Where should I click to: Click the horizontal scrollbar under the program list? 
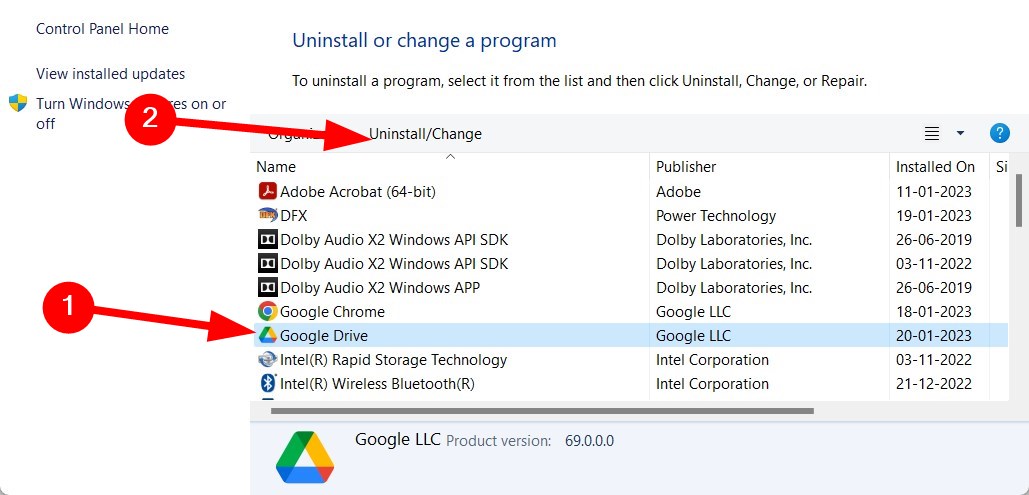[542, 411]
